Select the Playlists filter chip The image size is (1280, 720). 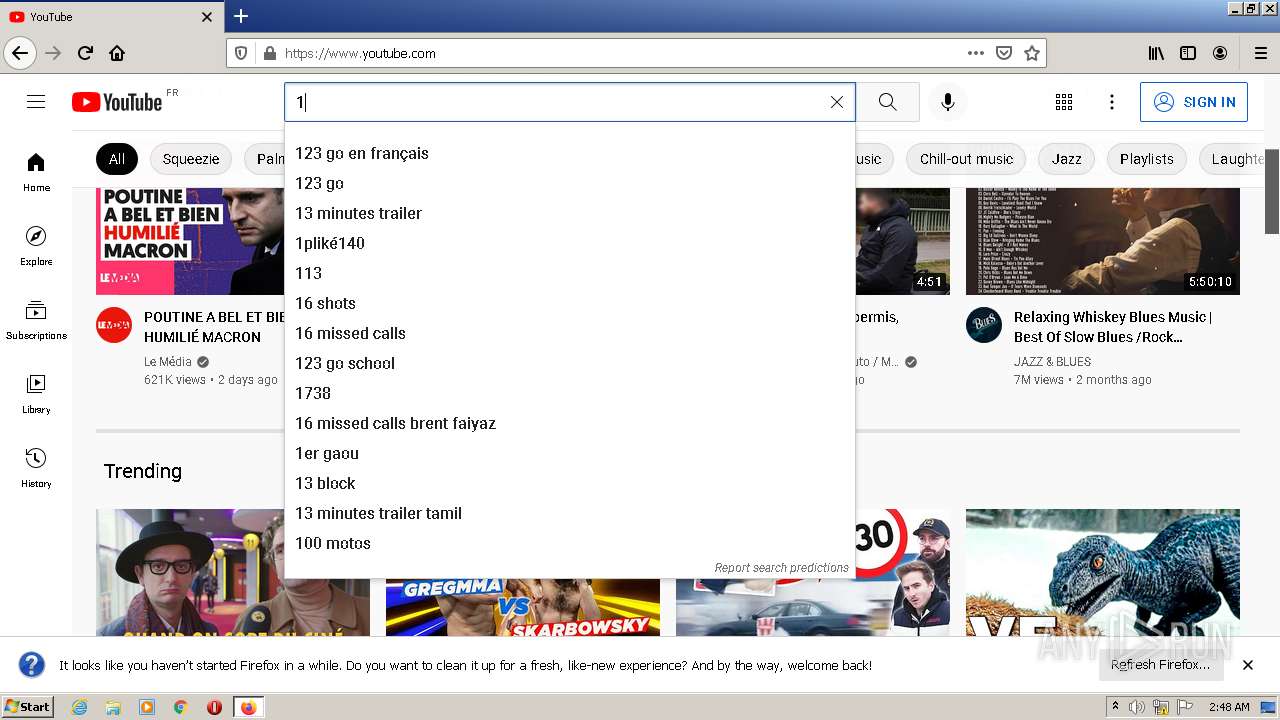1147,159
